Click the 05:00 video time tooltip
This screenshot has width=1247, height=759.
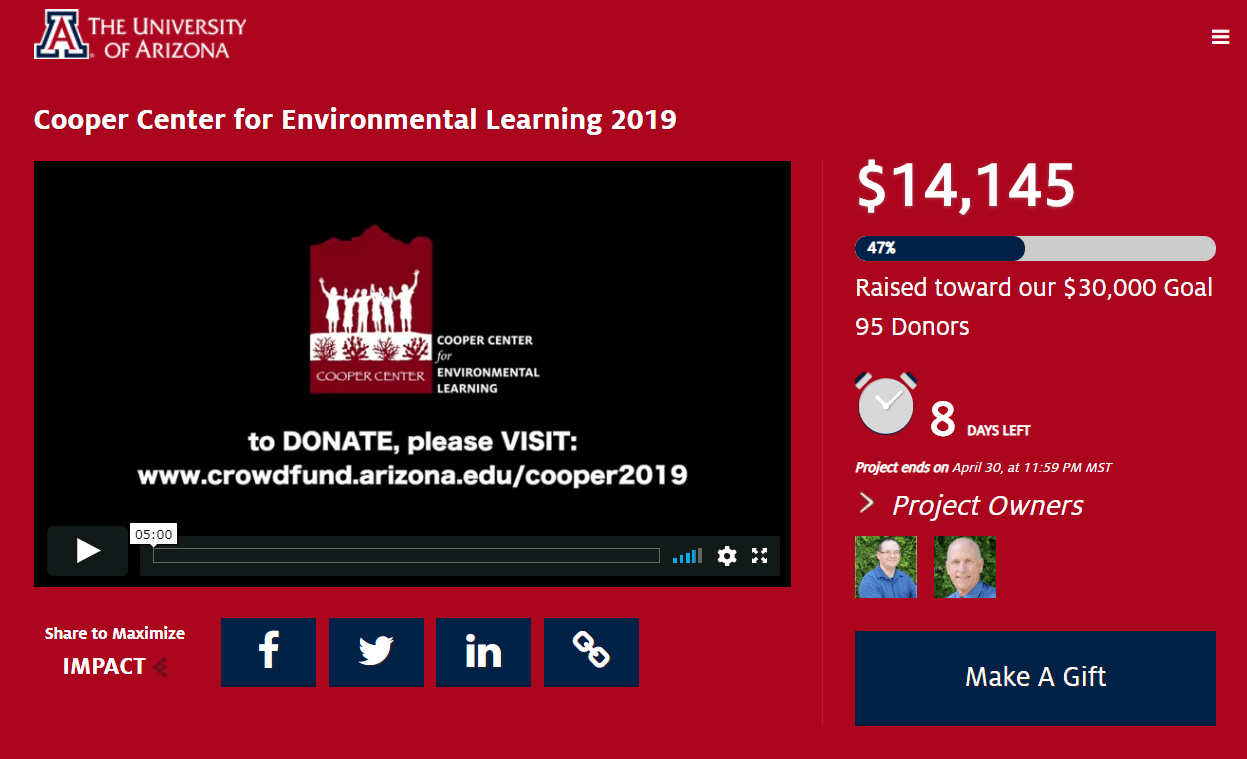click(154, 534)
